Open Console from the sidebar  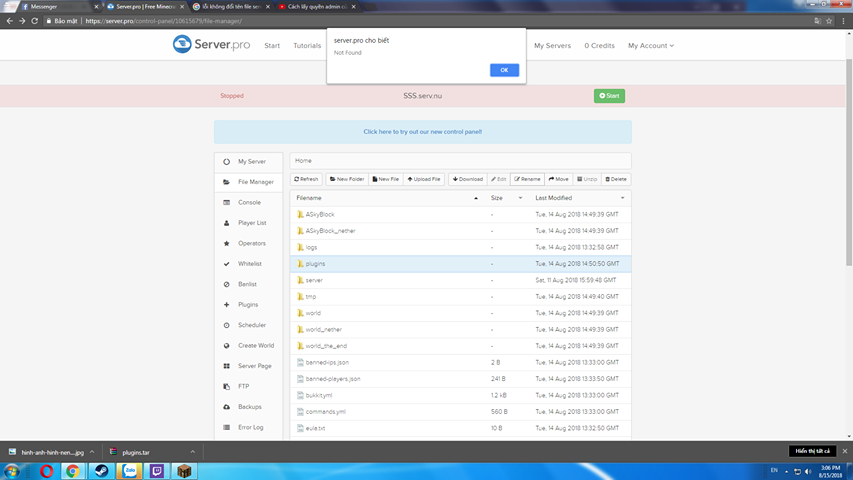click(x=249, y=203)
